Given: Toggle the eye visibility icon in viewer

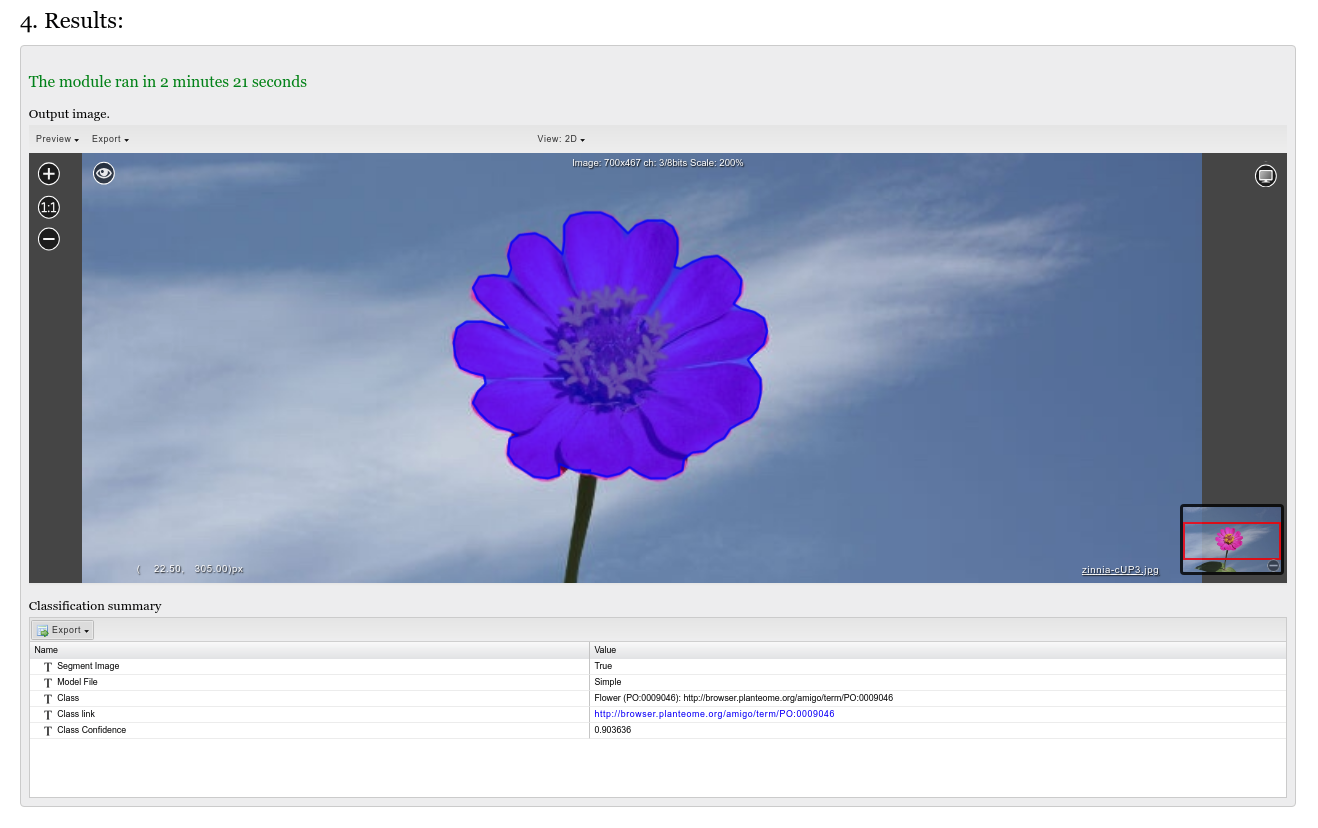Looking at the screenshot, I should (x=104, y=173).
